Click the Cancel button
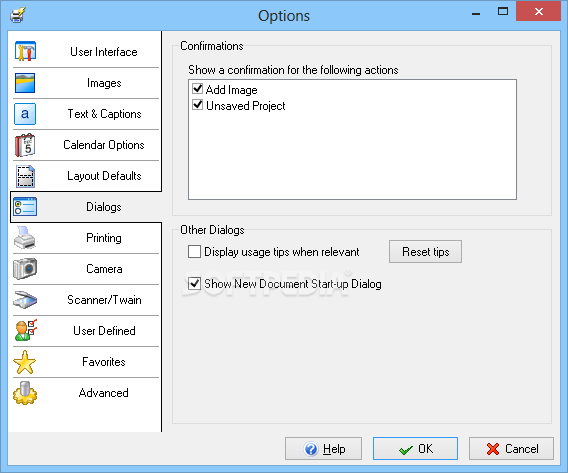Screen dimensions: 568x473 (511, 449)
